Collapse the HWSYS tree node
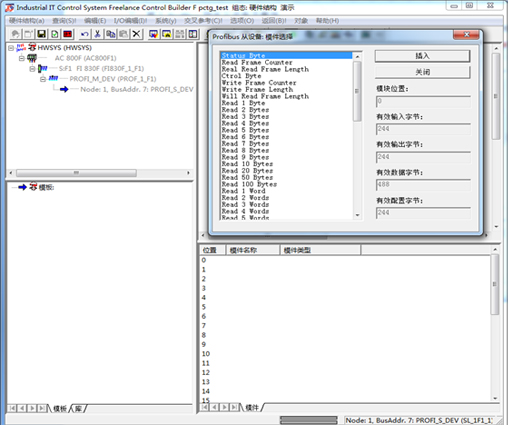Viewport: 508px width, 425px height. click(x=11, y=48)
